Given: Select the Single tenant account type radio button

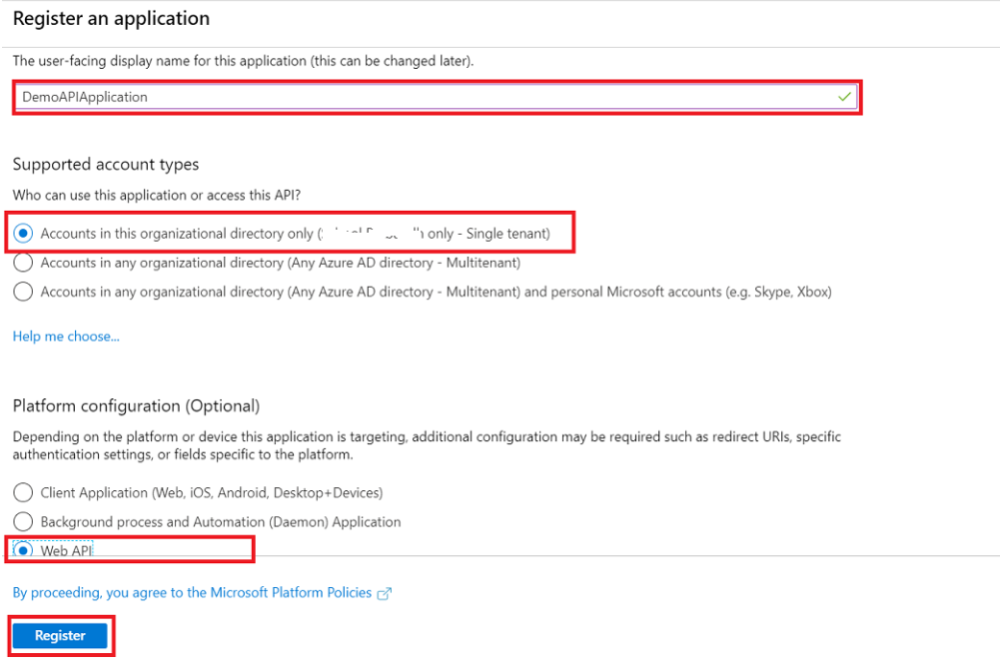Looking at the screenshot, I should [23, 234].
